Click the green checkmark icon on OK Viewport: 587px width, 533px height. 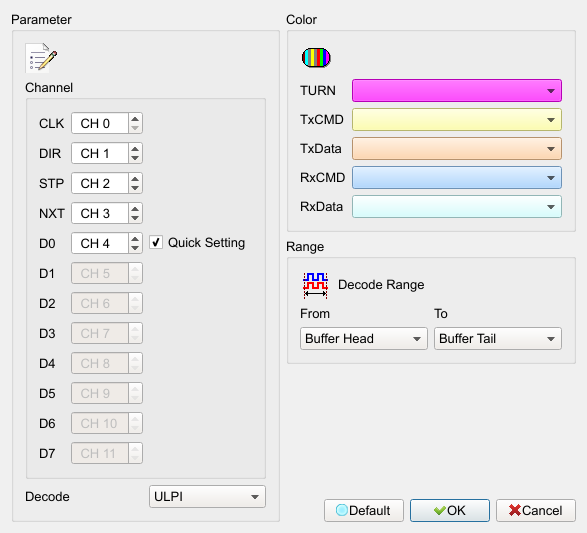pos(440,510)
